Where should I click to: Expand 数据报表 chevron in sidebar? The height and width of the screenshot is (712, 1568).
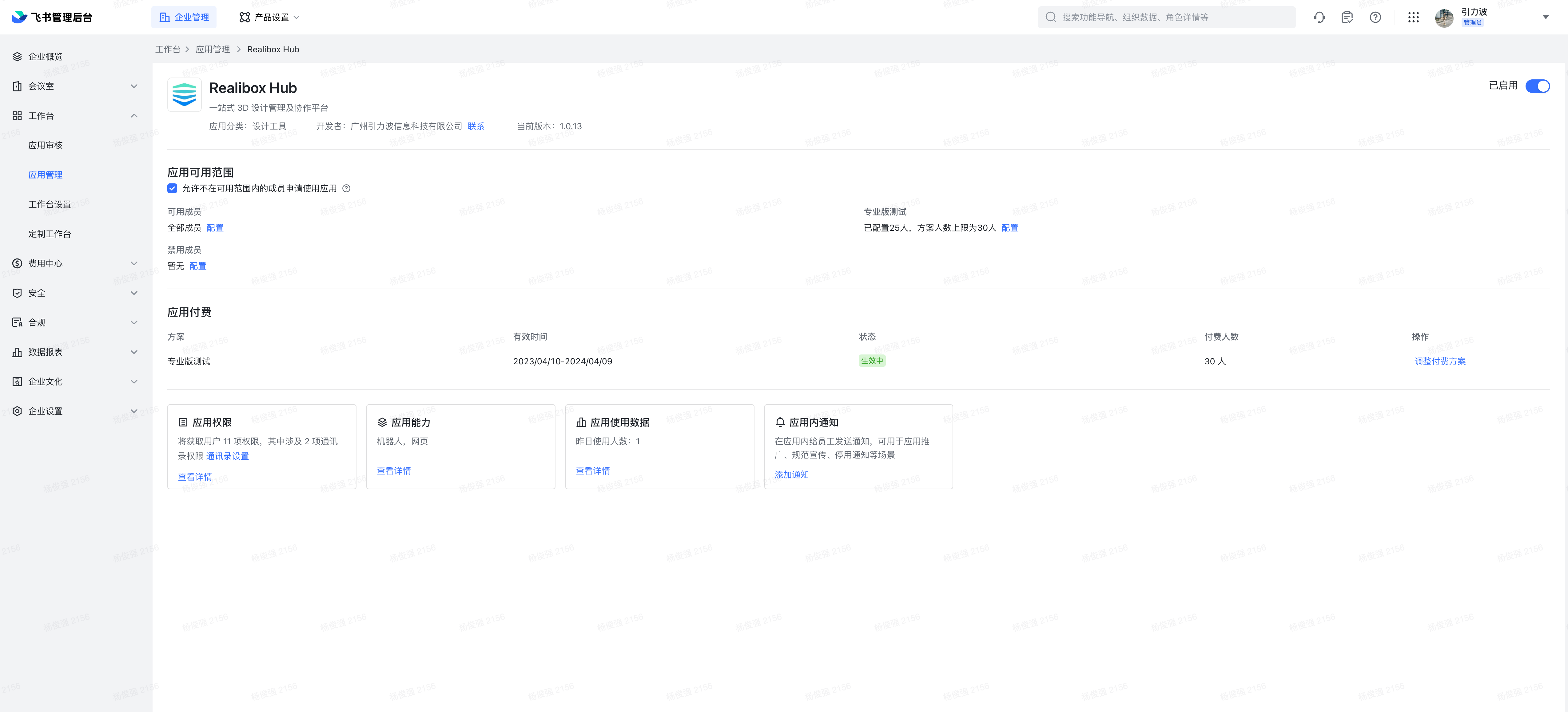coord(134,352)
